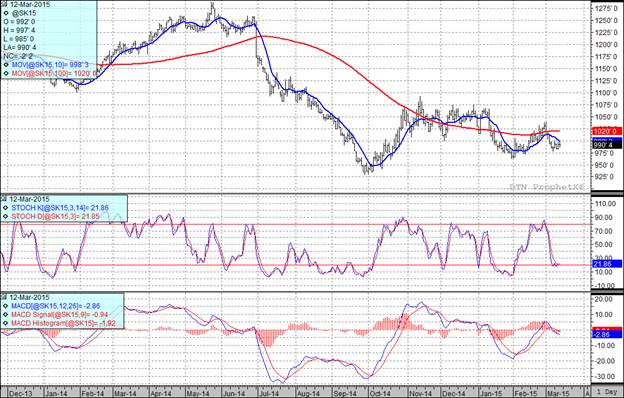
Task: Click the pane icon beside the price chart's 12-Mar-2015 date
Action: (4, 4)
